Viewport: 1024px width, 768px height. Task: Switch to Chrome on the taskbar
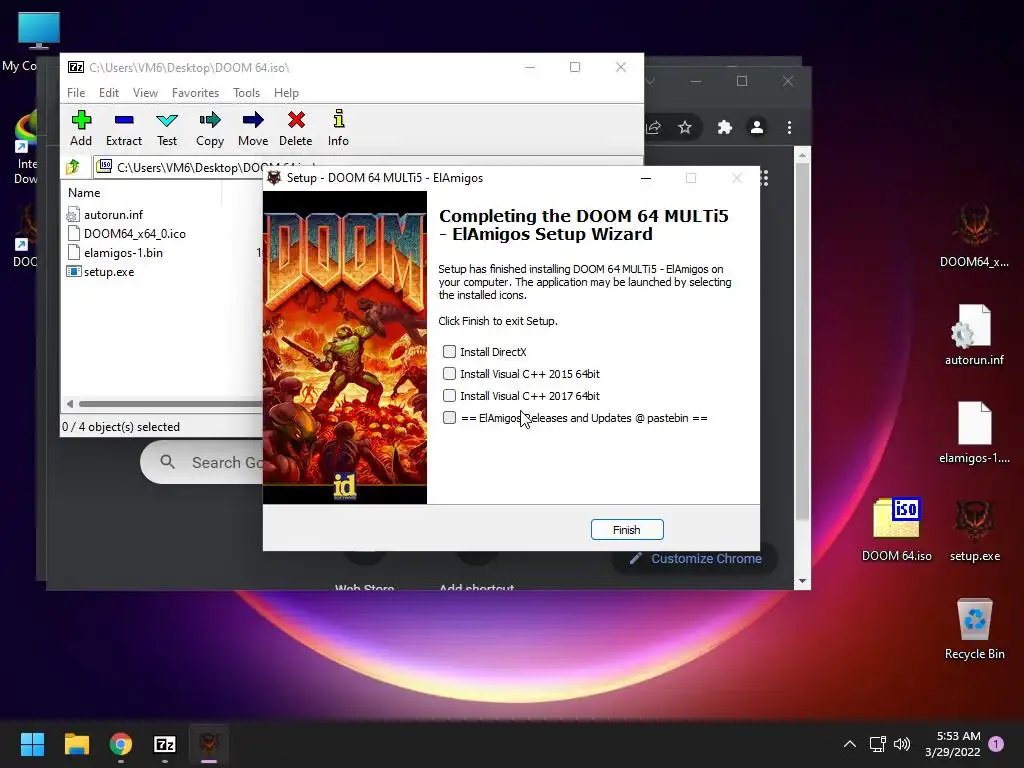point(121,744)
